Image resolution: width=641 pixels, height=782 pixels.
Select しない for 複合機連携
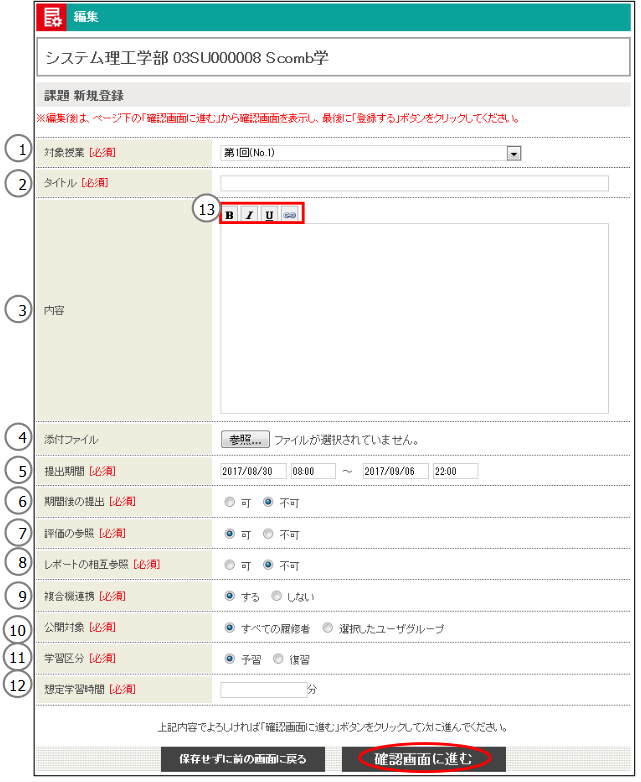coord(277,597)
